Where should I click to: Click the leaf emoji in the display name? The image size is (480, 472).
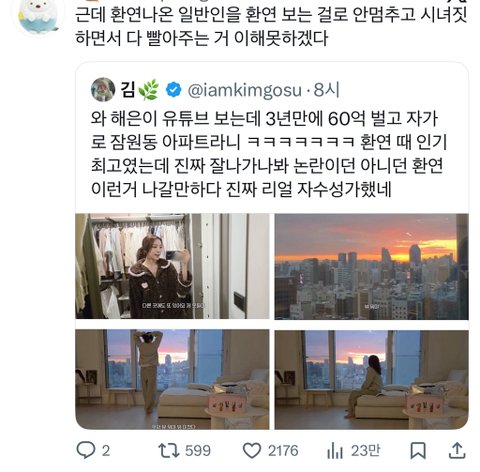[148, 90]
